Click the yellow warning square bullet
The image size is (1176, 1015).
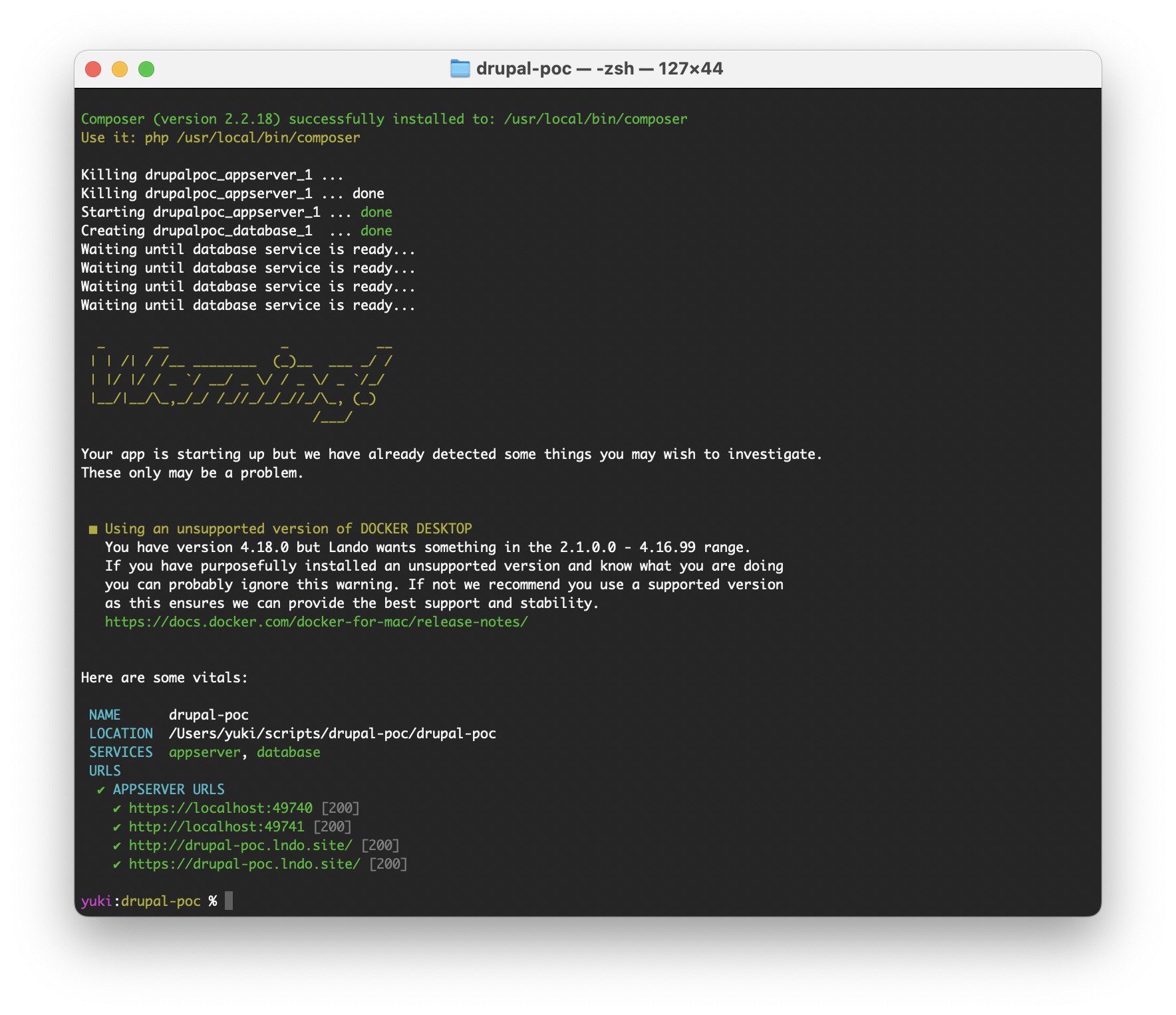click(x=93, y=529)
